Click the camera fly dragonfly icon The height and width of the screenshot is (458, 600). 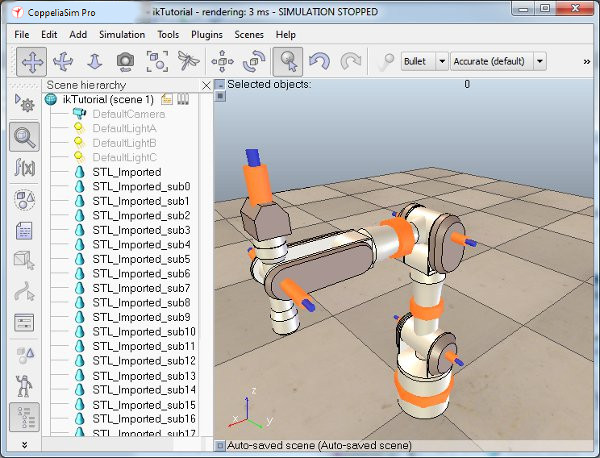[188, 61]
